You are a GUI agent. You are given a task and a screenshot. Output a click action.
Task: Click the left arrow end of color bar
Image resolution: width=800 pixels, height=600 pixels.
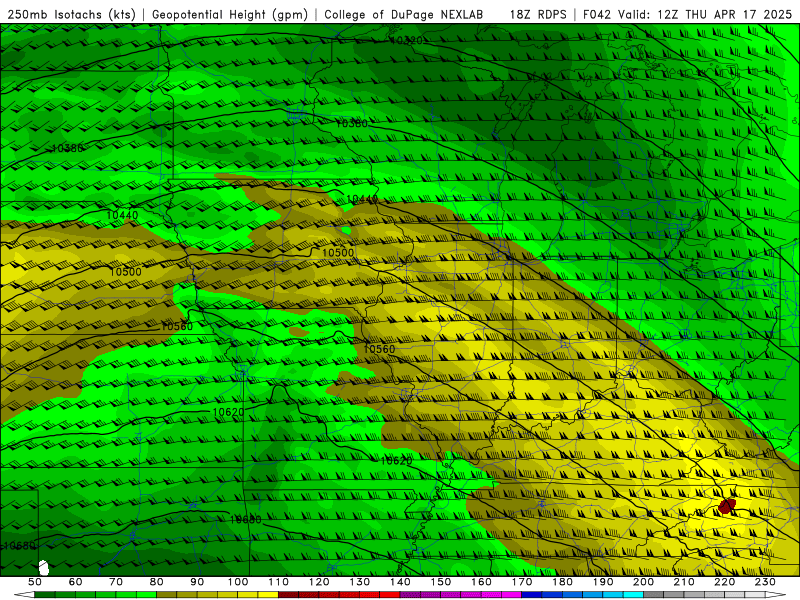24,595
